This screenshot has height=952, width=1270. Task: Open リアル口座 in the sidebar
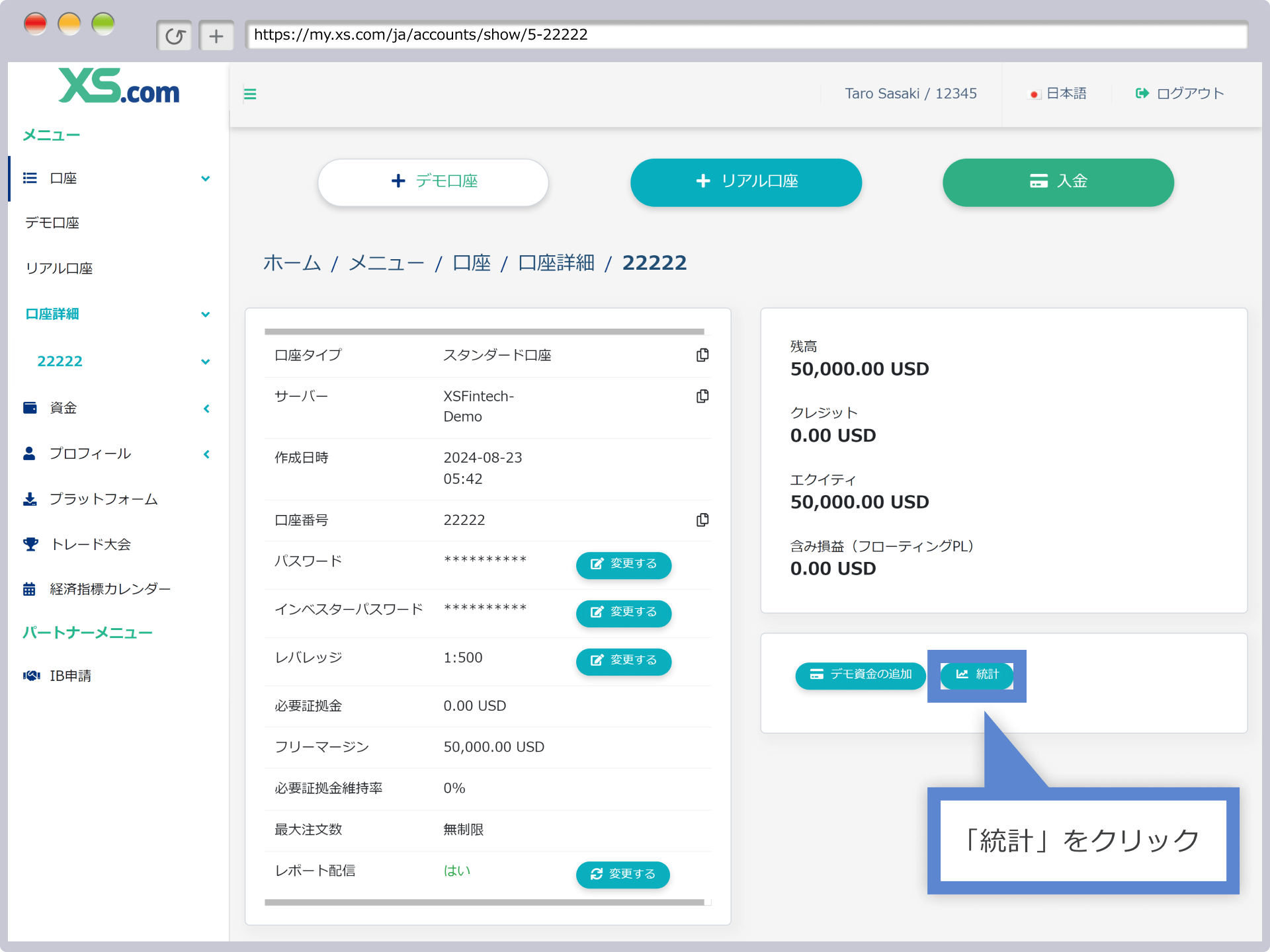tap(59, 268)
